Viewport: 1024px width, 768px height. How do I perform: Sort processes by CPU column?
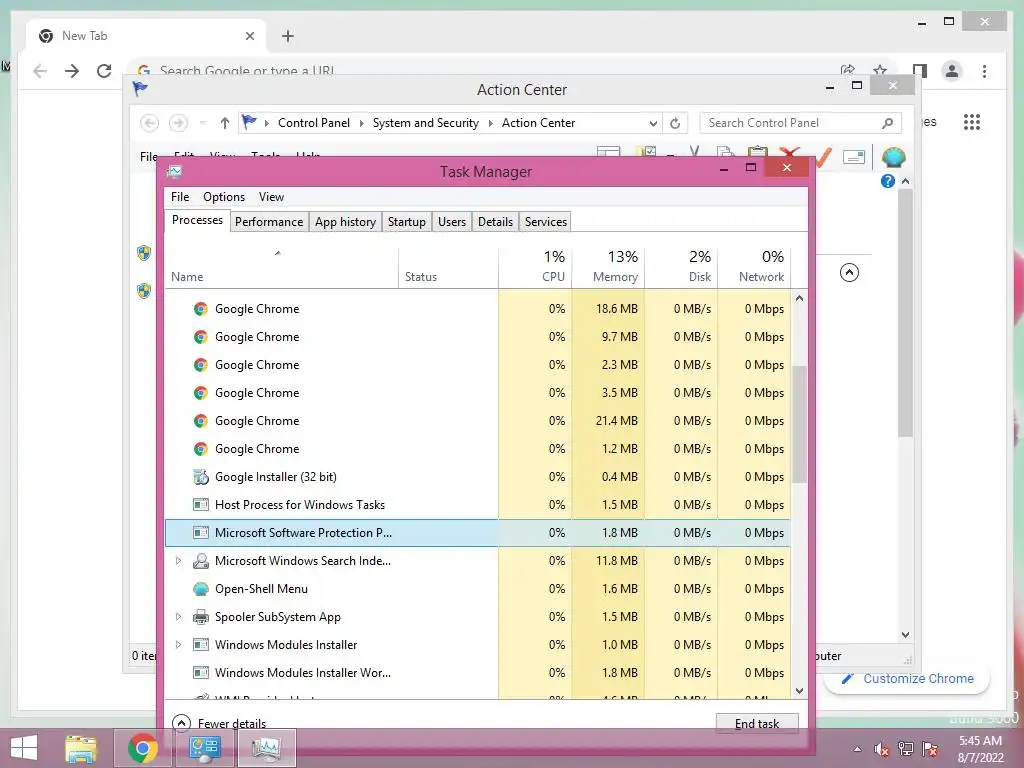(535, 267)
